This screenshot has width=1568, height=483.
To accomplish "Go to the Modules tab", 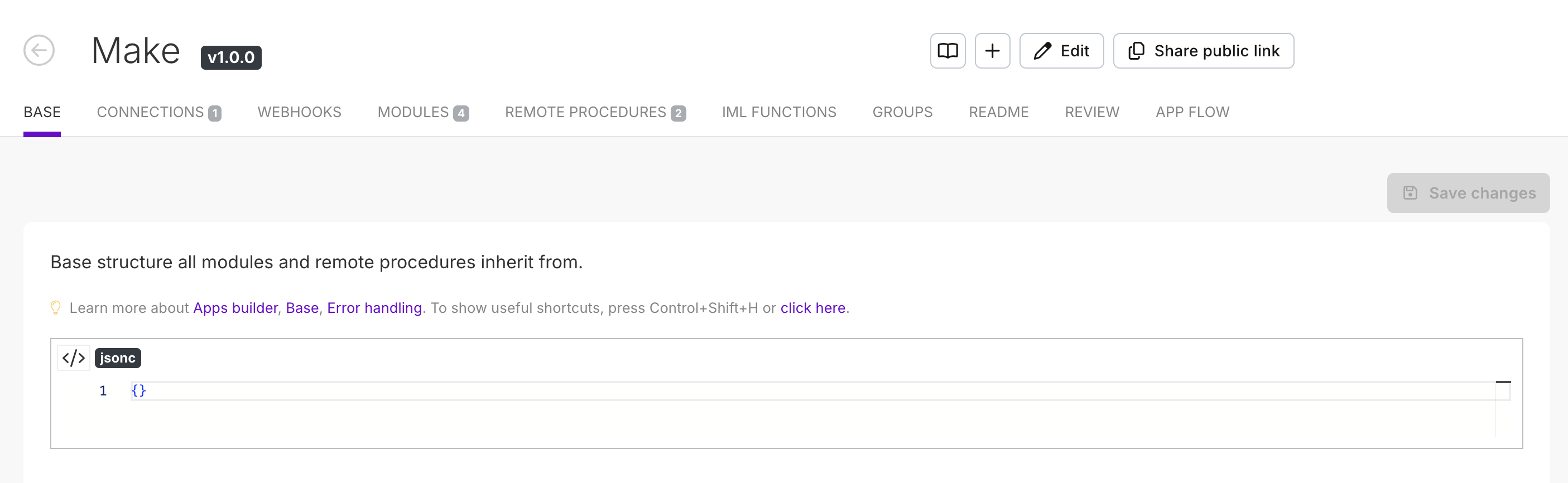I will click(422, 113).
